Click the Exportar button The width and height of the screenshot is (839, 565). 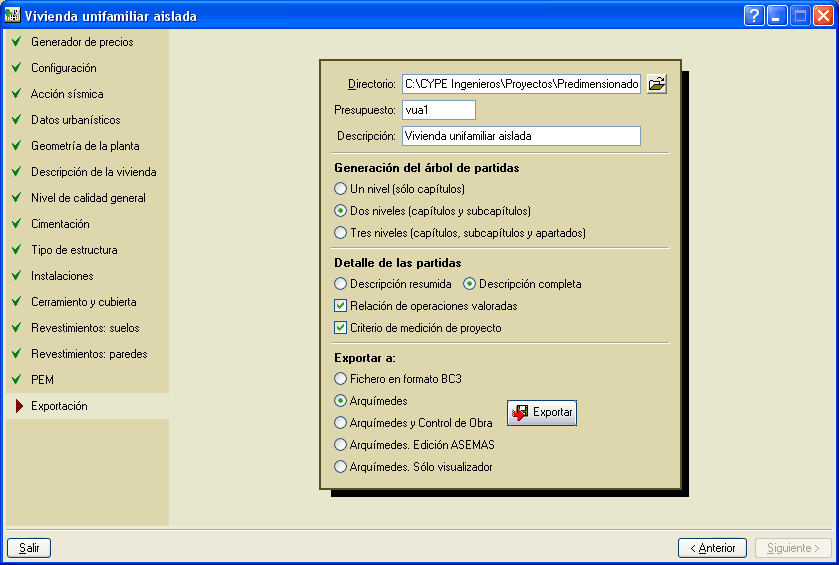click(x=541, y=413)
